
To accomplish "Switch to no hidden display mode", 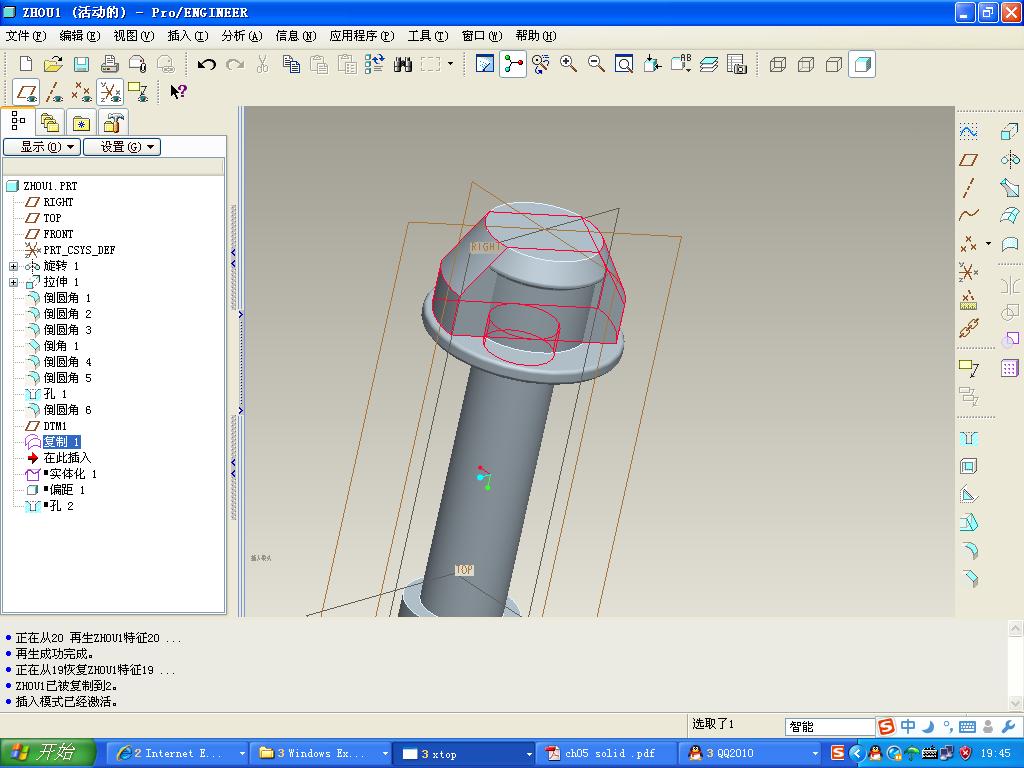I will (834, 64).
